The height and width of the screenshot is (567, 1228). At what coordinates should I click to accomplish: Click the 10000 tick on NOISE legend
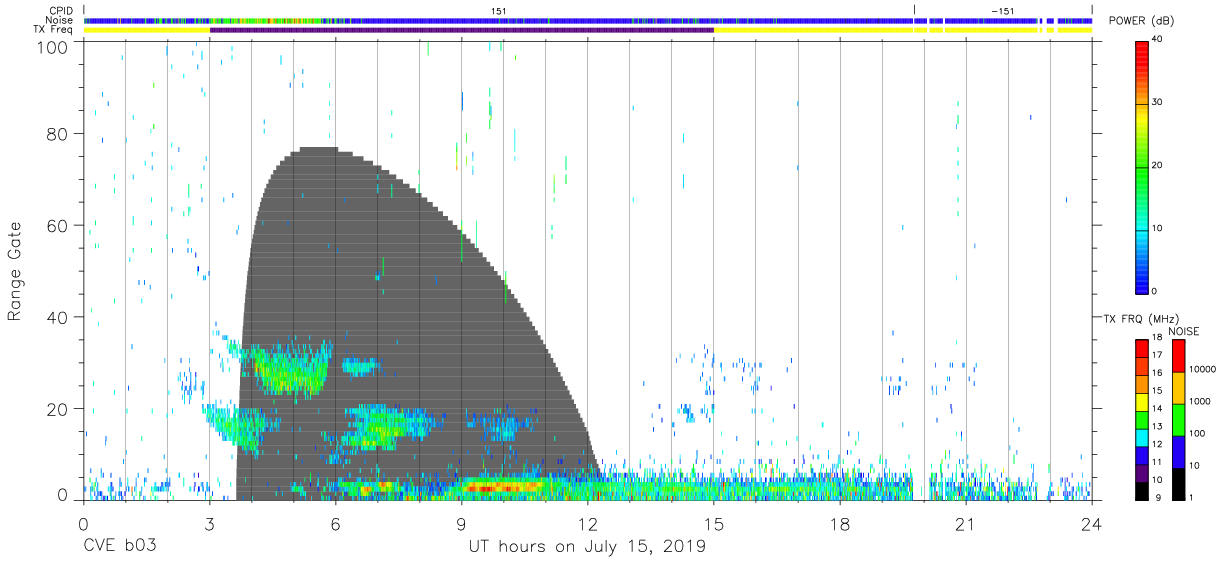tap(1203, 369)
